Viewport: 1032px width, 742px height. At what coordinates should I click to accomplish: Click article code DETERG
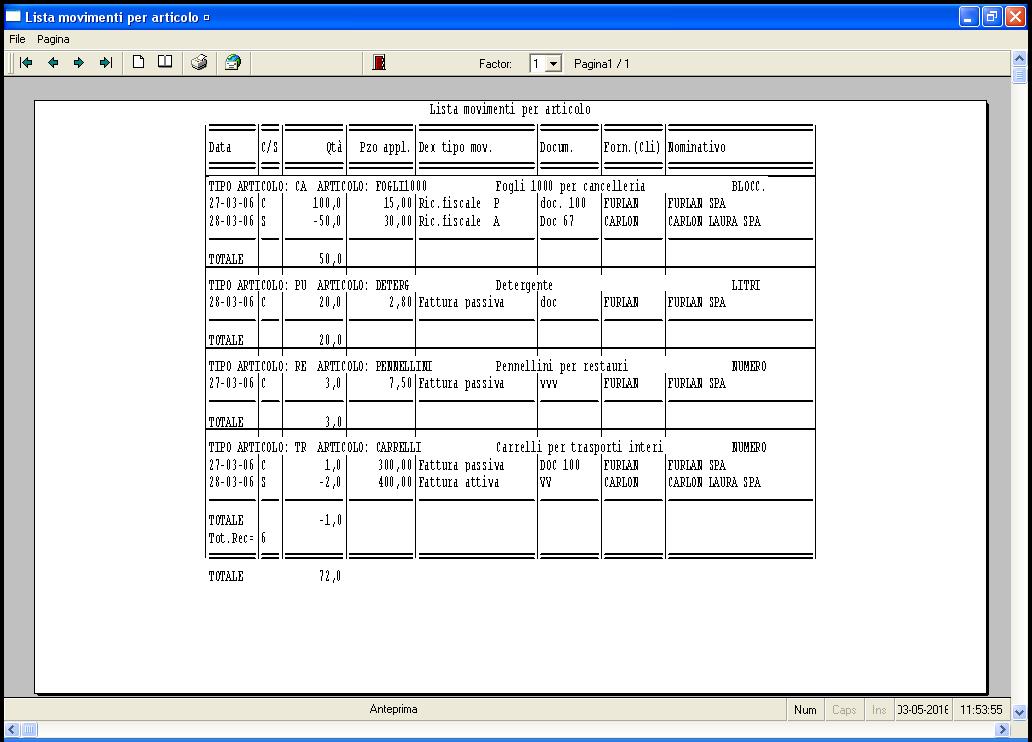392,285
